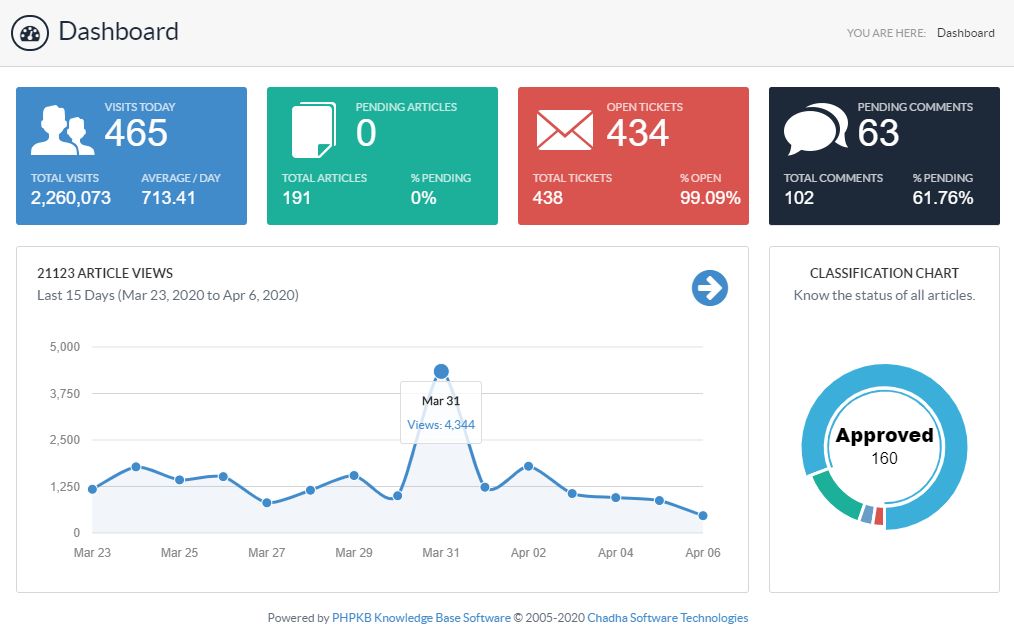1014x636 pixels.
Task: Click the Classification Chart panel title
Action: point(884,272)
